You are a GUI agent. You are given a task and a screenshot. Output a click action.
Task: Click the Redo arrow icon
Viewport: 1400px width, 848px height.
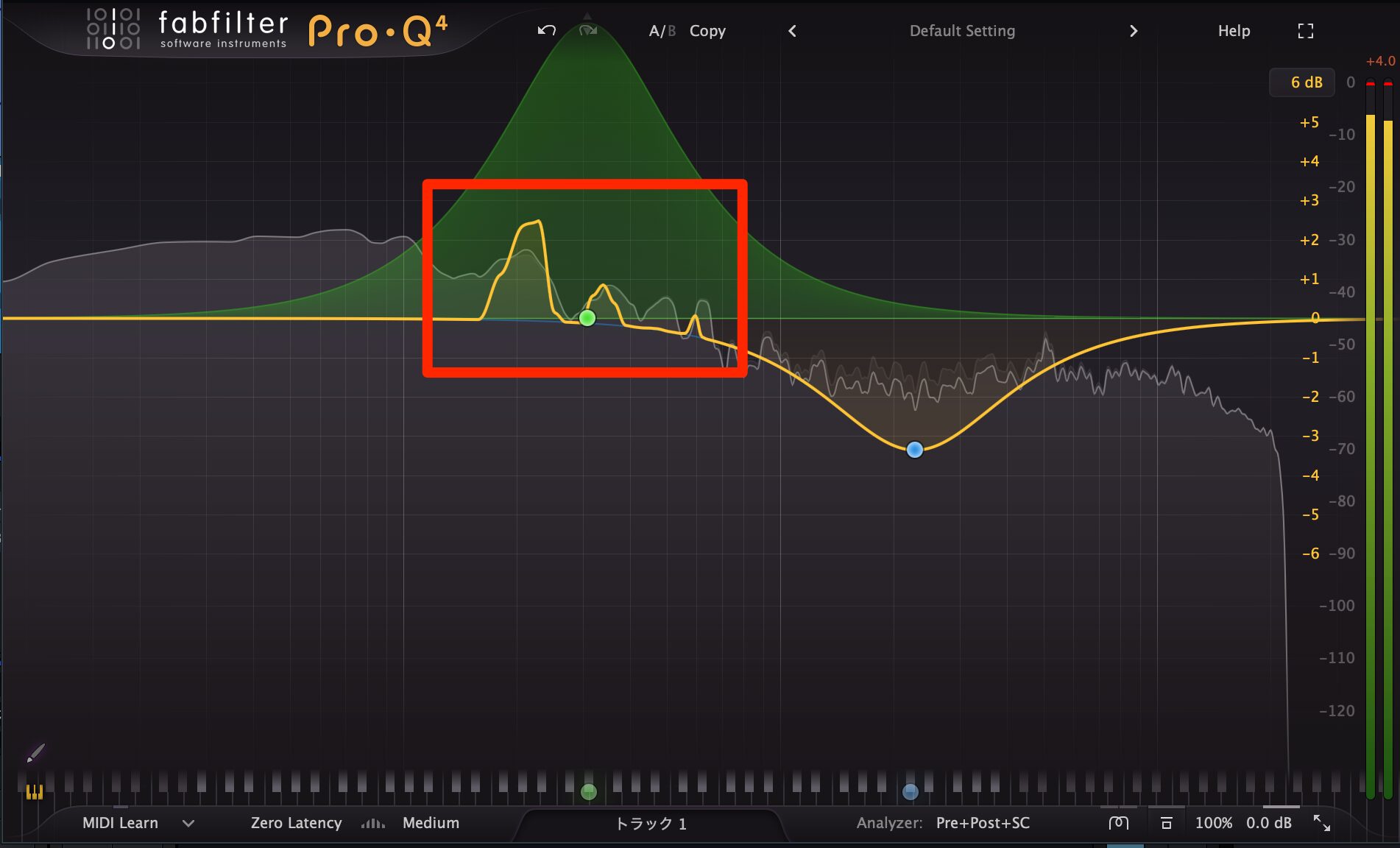(588, 30)
